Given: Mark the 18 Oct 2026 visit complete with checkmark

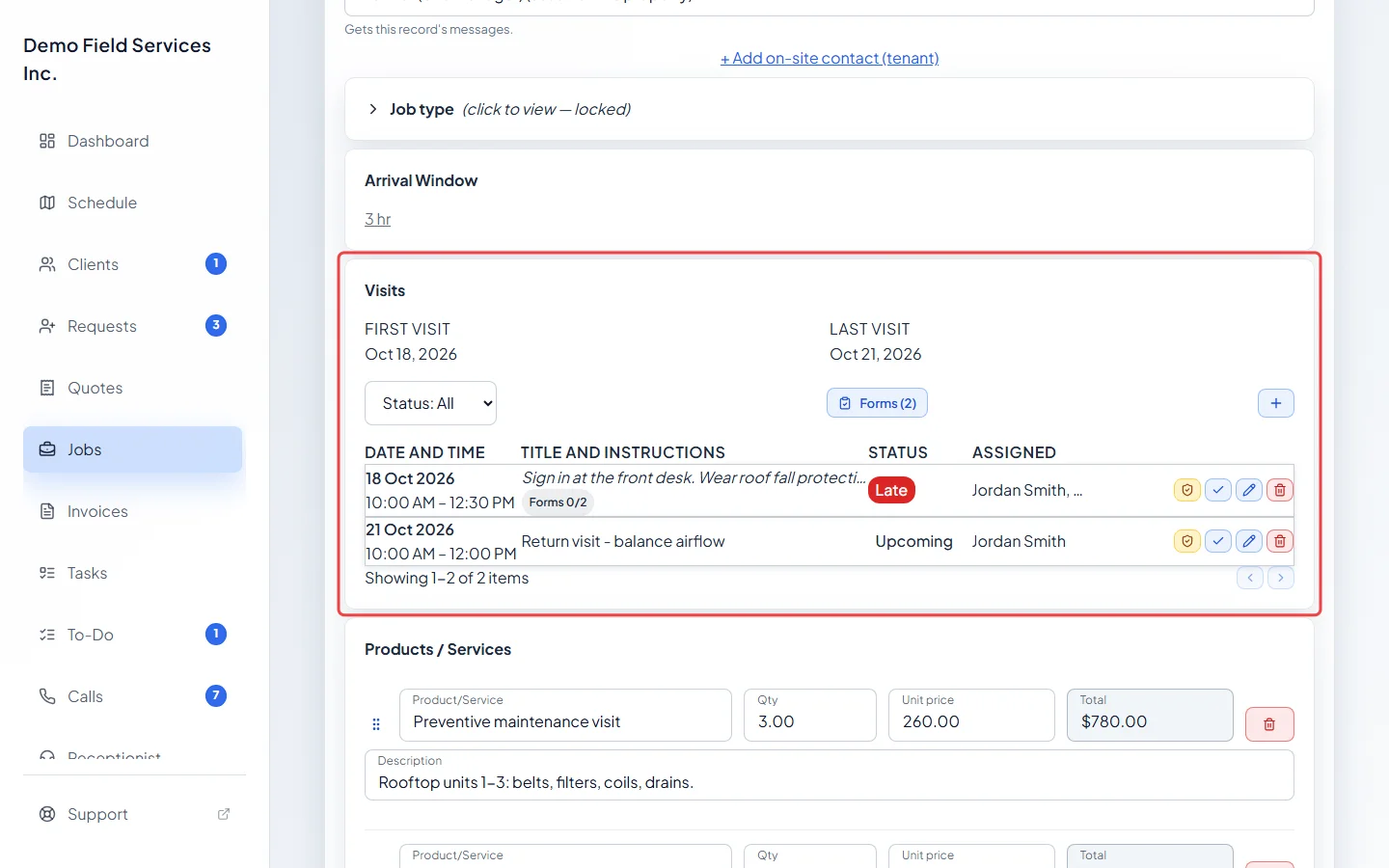Looking at the screenshot, I should point(1218,490).
